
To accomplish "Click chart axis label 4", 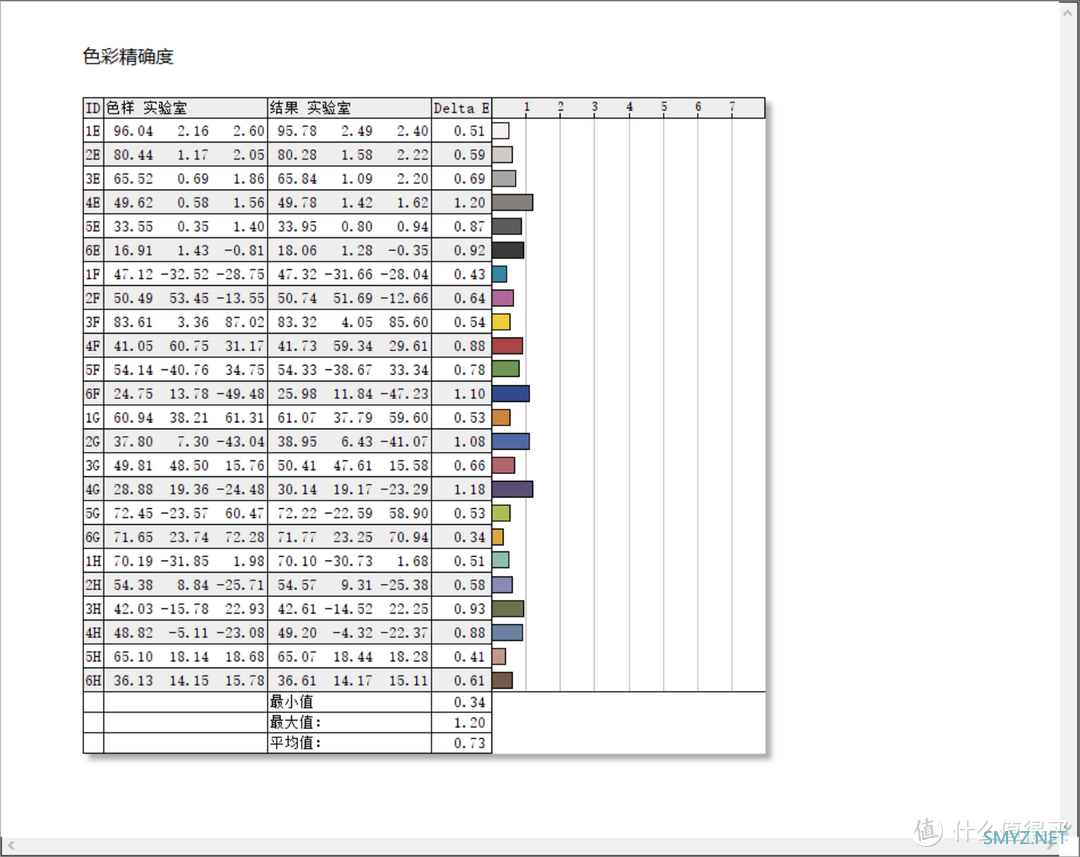I will point(630,107).
